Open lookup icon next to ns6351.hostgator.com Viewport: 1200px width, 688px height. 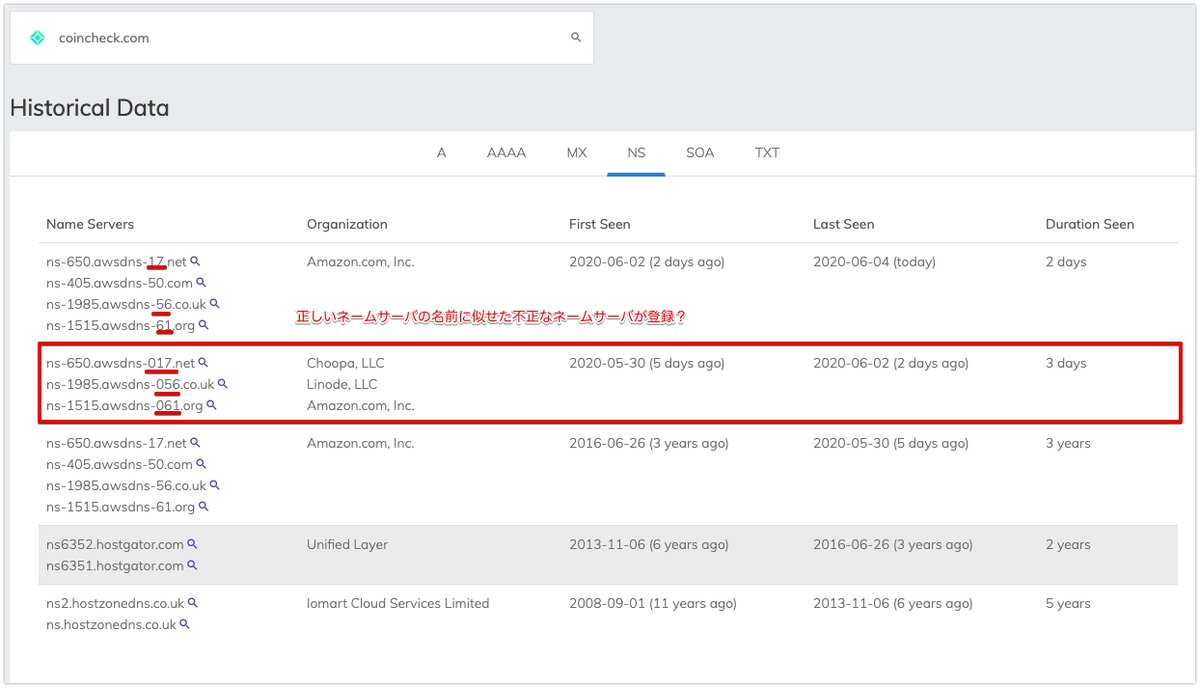[192, 566]
